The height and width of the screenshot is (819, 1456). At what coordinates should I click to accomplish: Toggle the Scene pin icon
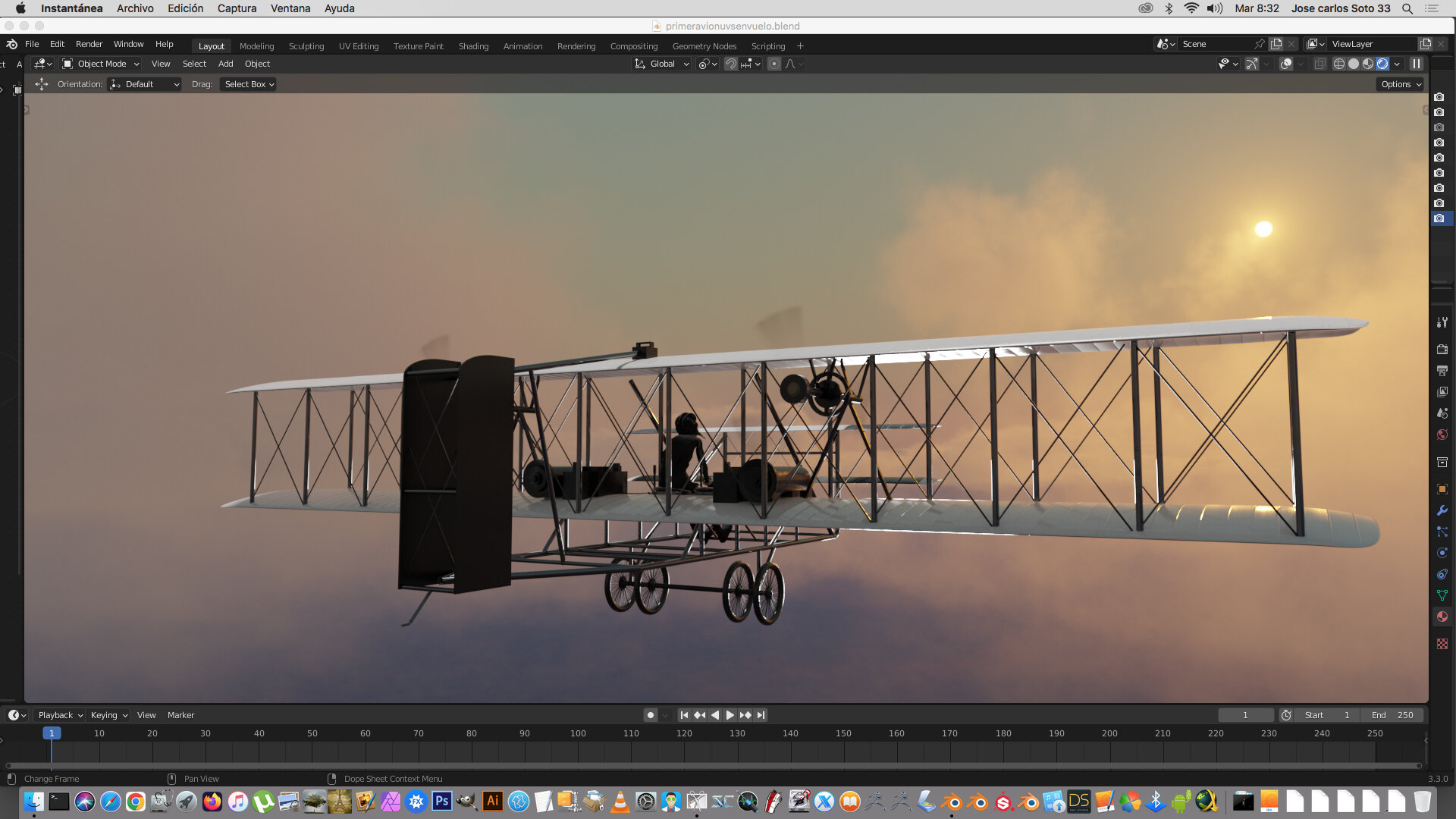pos(1260,44)
